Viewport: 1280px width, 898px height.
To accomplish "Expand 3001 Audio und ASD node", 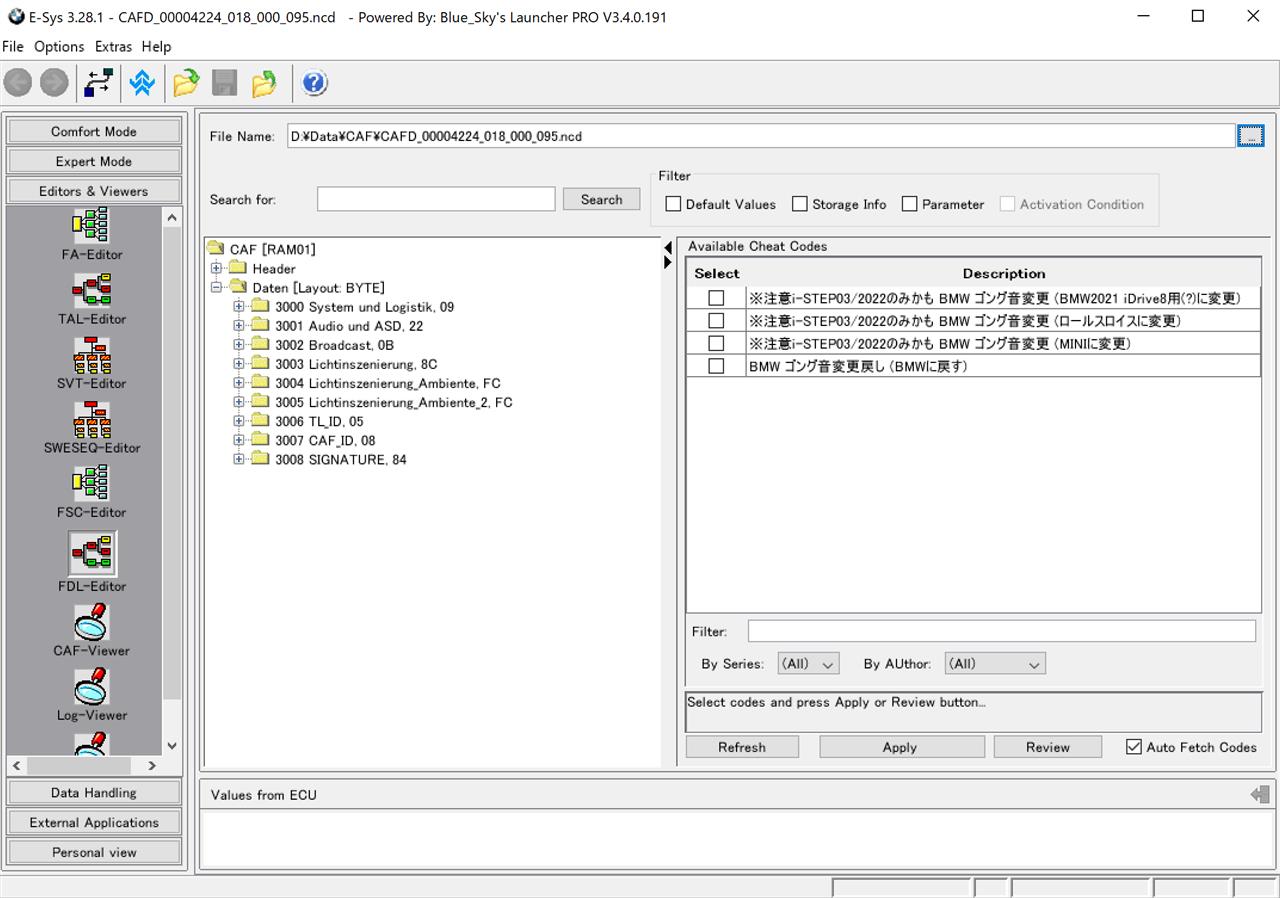I will click(x=239, y=326).
